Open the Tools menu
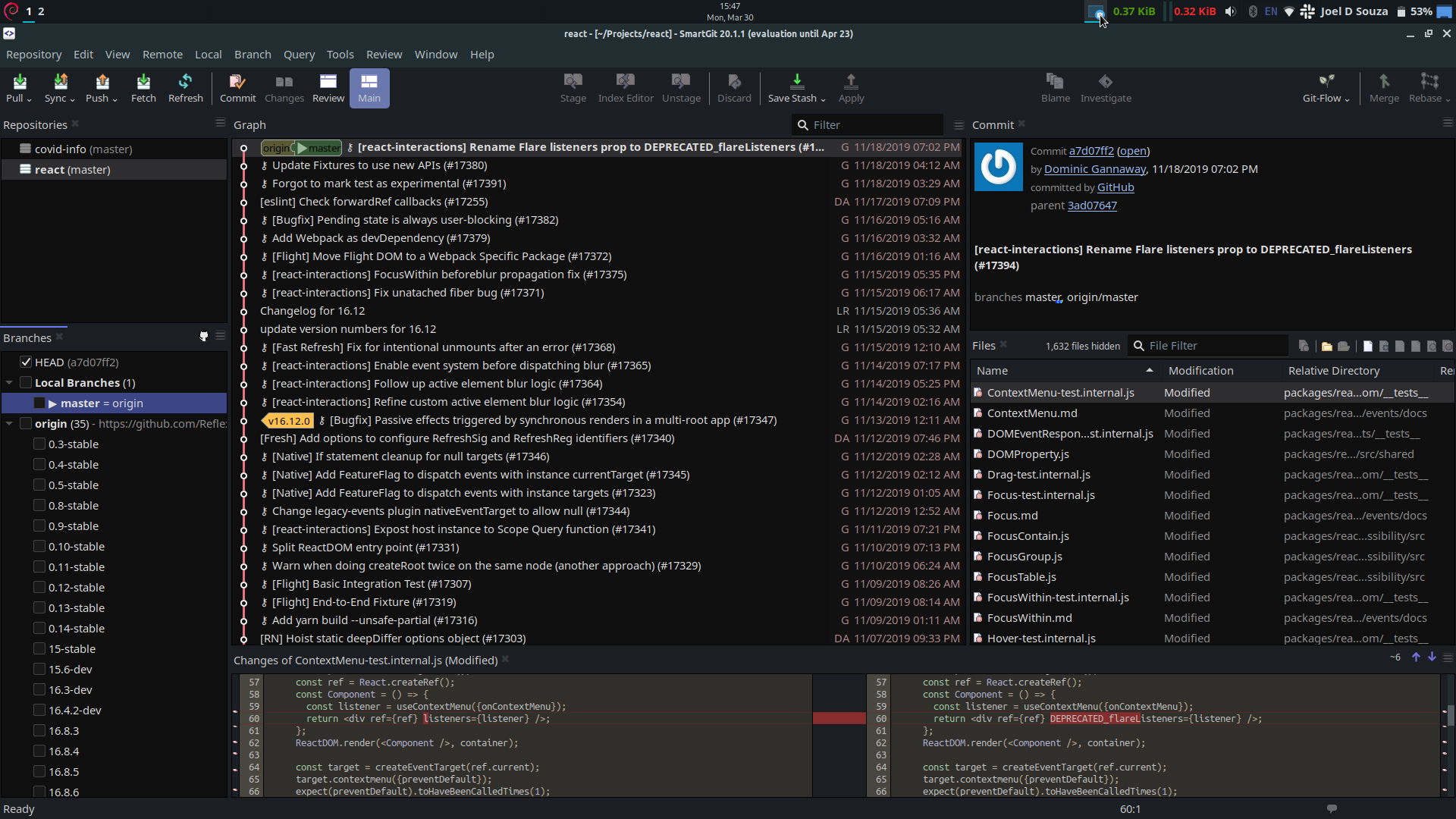This screenshot has height=819, width=1456. [340, 55]
